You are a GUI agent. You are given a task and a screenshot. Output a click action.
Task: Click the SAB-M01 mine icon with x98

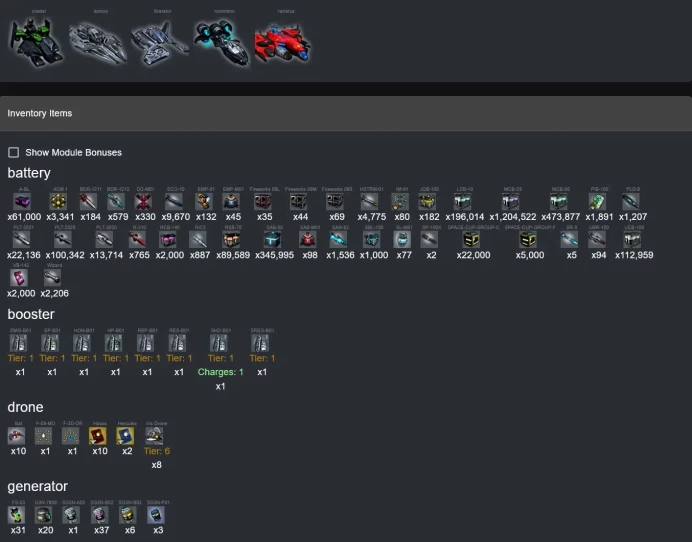click(x=308, y=240)
